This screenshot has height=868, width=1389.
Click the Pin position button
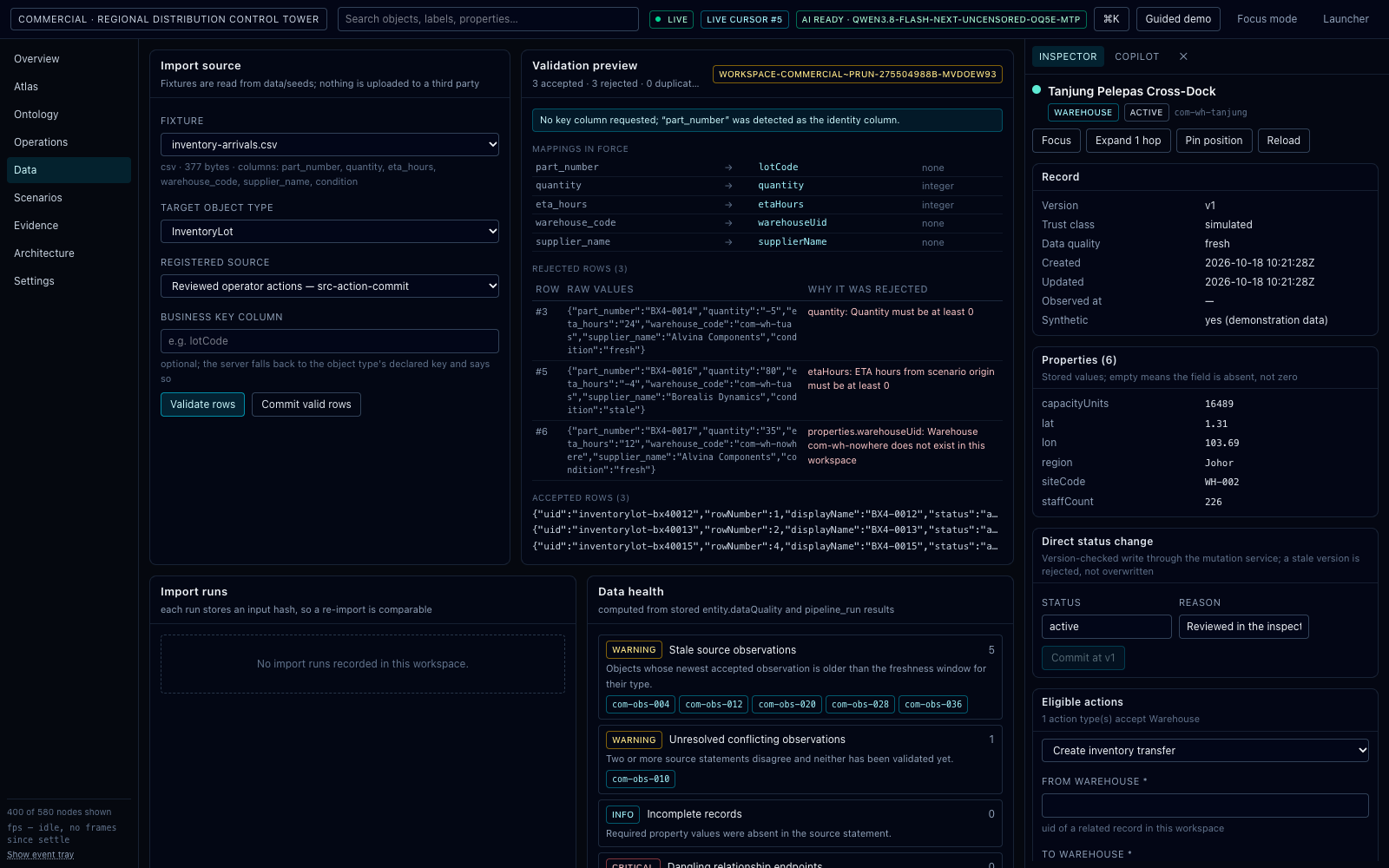(x=1214, y=141)
